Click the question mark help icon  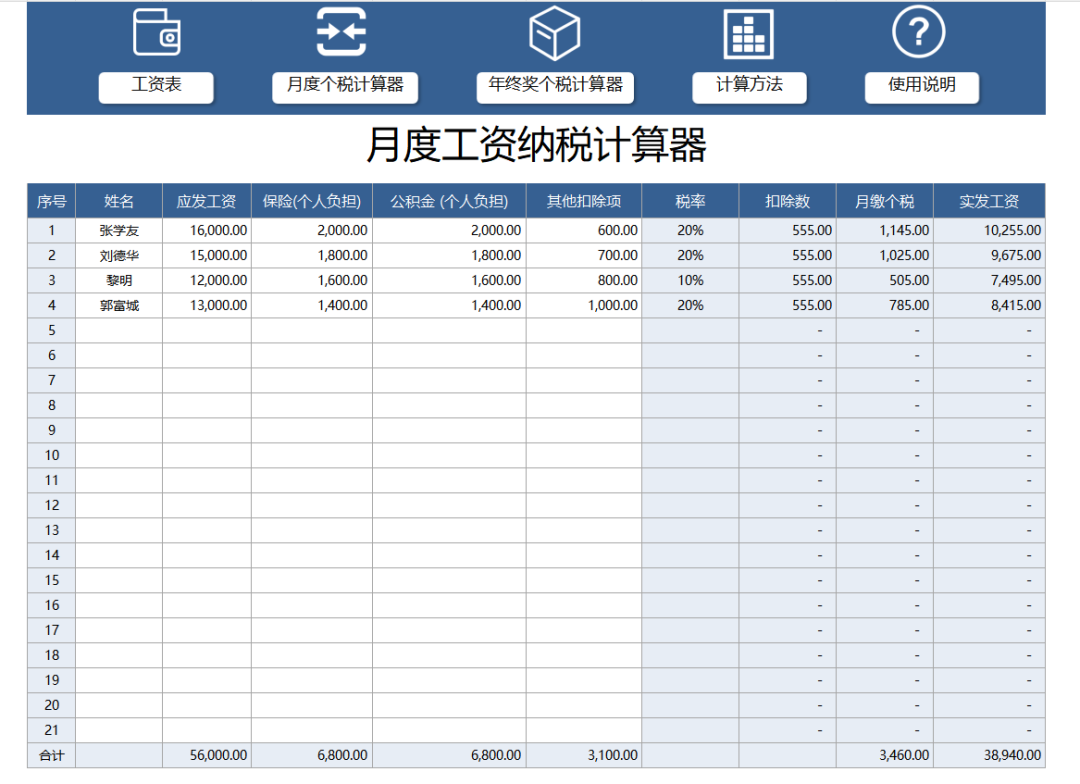(918, 32)
